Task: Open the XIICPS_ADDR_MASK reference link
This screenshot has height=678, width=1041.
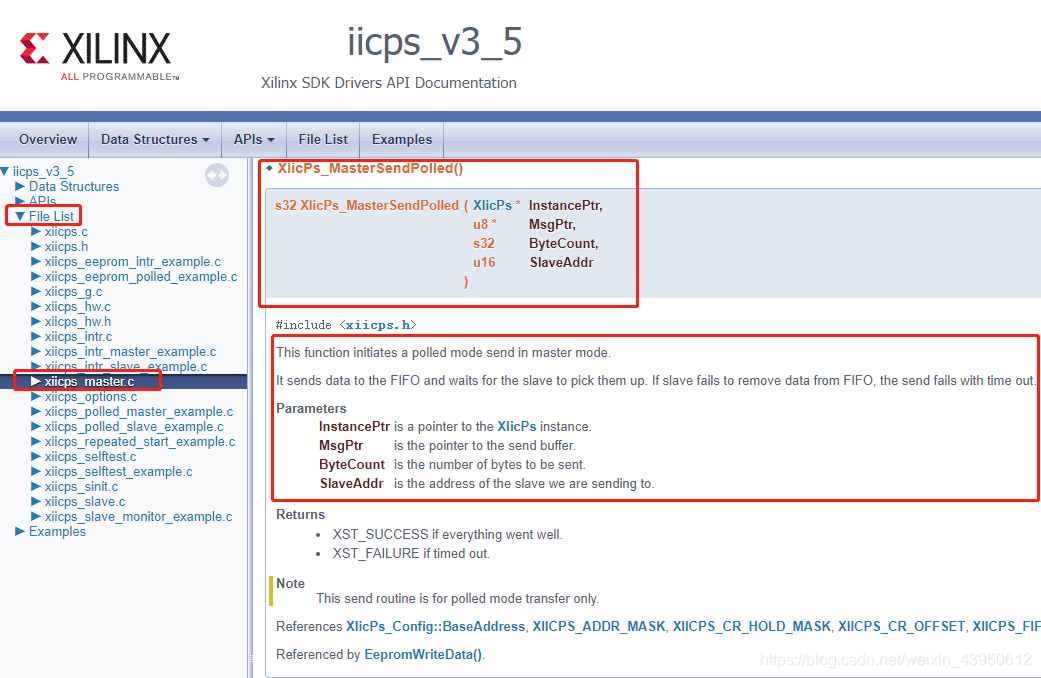Action: tap(599, 626)
